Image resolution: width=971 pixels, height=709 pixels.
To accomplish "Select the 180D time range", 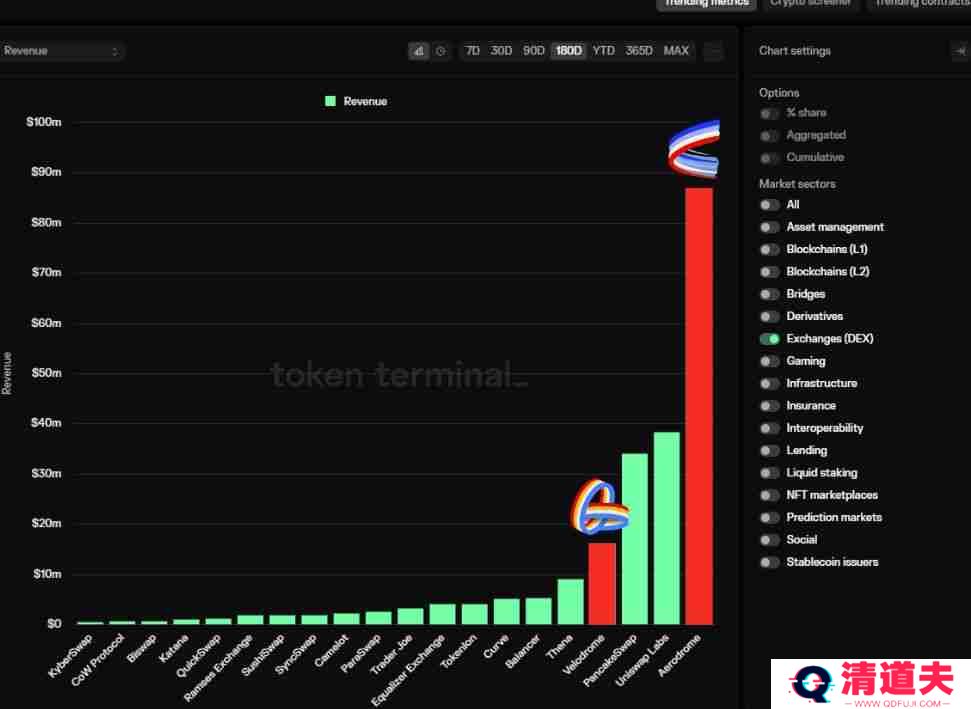I will (568, 51).
